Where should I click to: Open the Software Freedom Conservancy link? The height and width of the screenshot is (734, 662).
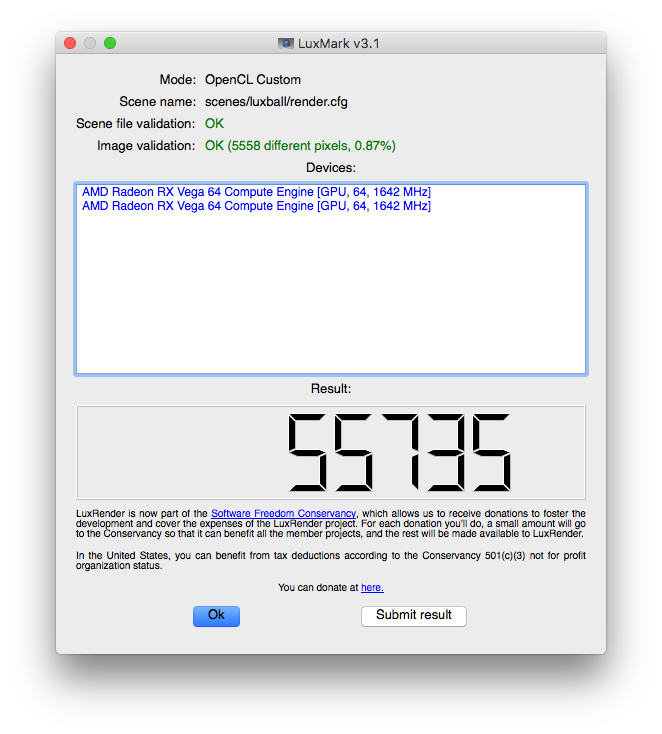point(283,514)
